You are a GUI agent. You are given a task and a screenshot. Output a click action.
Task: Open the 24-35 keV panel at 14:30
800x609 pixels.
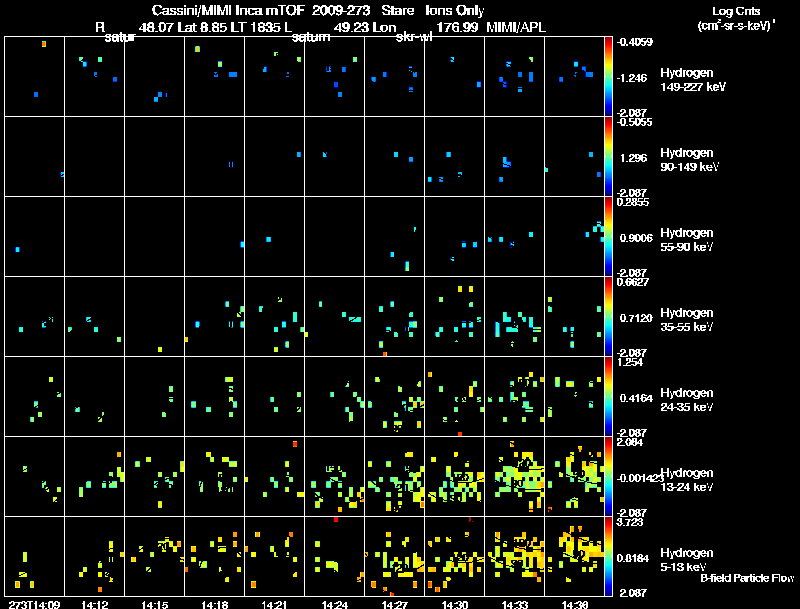pos(455,396)
